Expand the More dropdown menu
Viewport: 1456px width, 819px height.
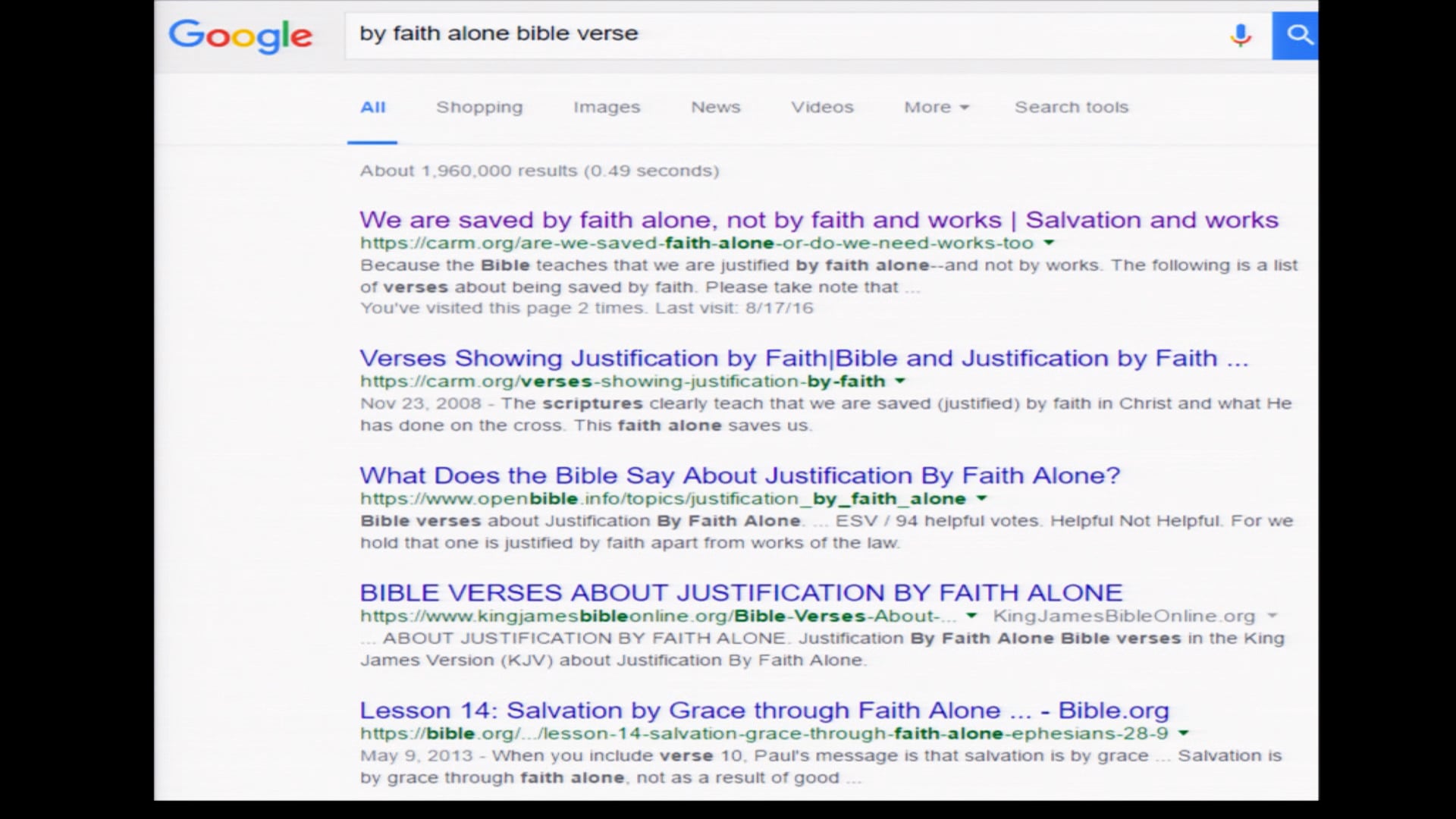pyautogui.click(x=936, y=108)
